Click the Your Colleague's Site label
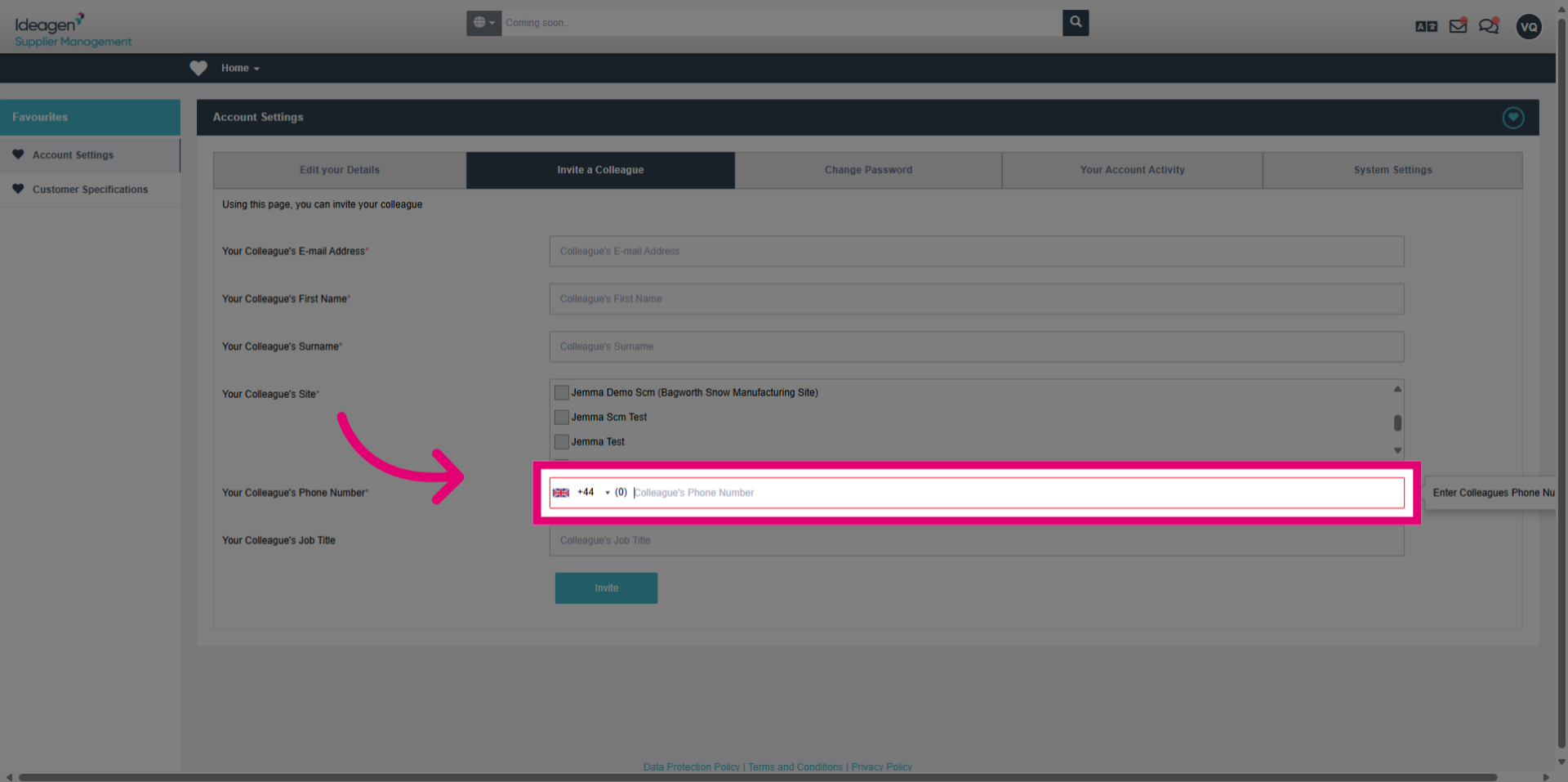The width and height of the screenshot is (1568, 782). click(270, 395)
